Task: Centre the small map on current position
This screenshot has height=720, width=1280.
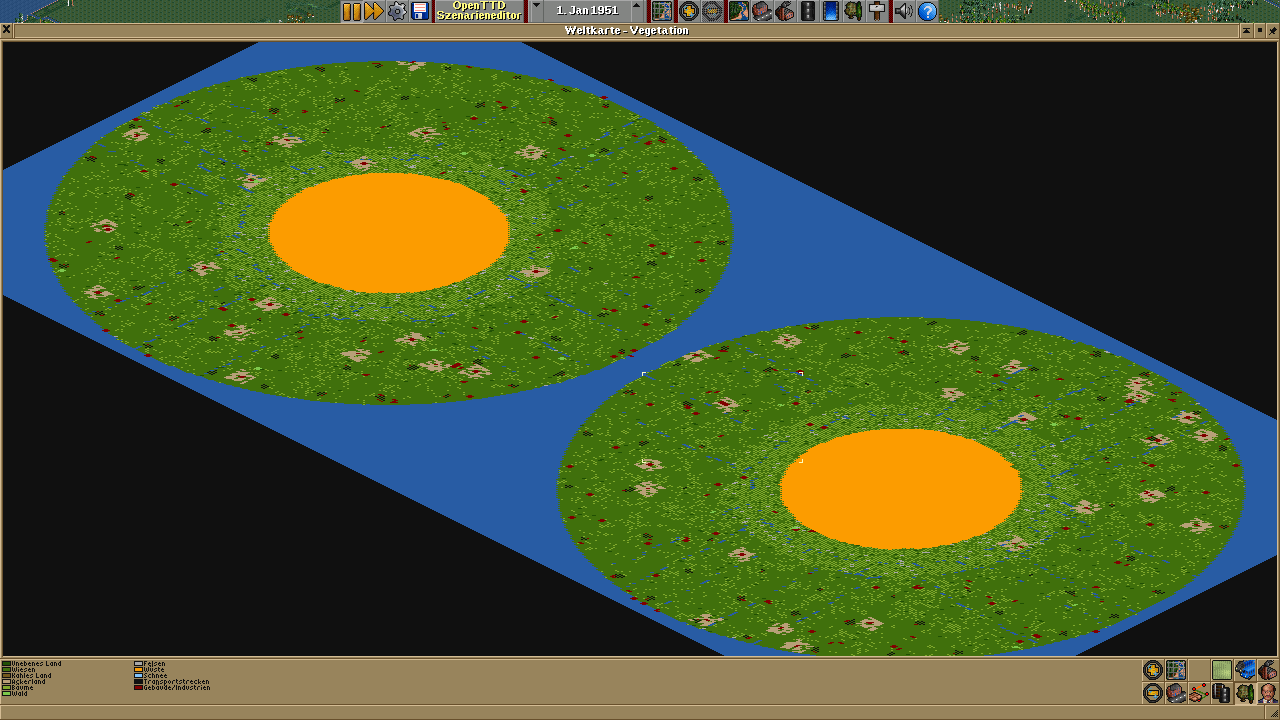Action: click(1176, 670)
